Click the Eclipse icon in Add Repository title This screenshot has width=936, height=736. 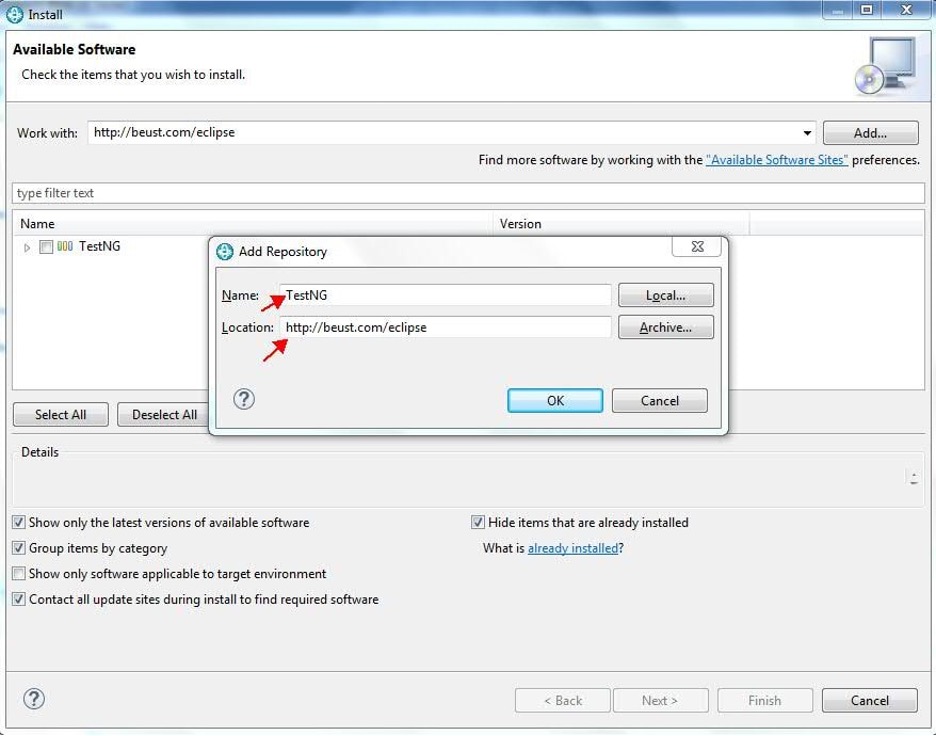pyautogui.click(x=224, y=252)
